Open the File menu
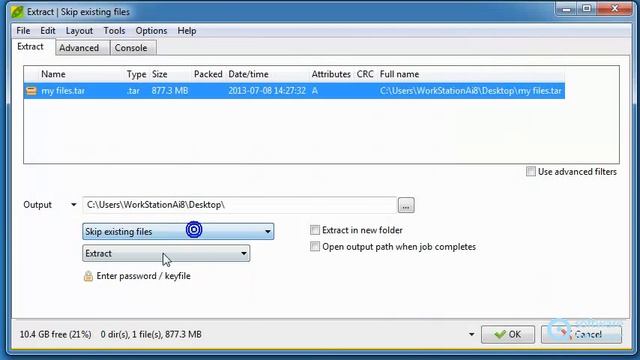 pos(23,31)
